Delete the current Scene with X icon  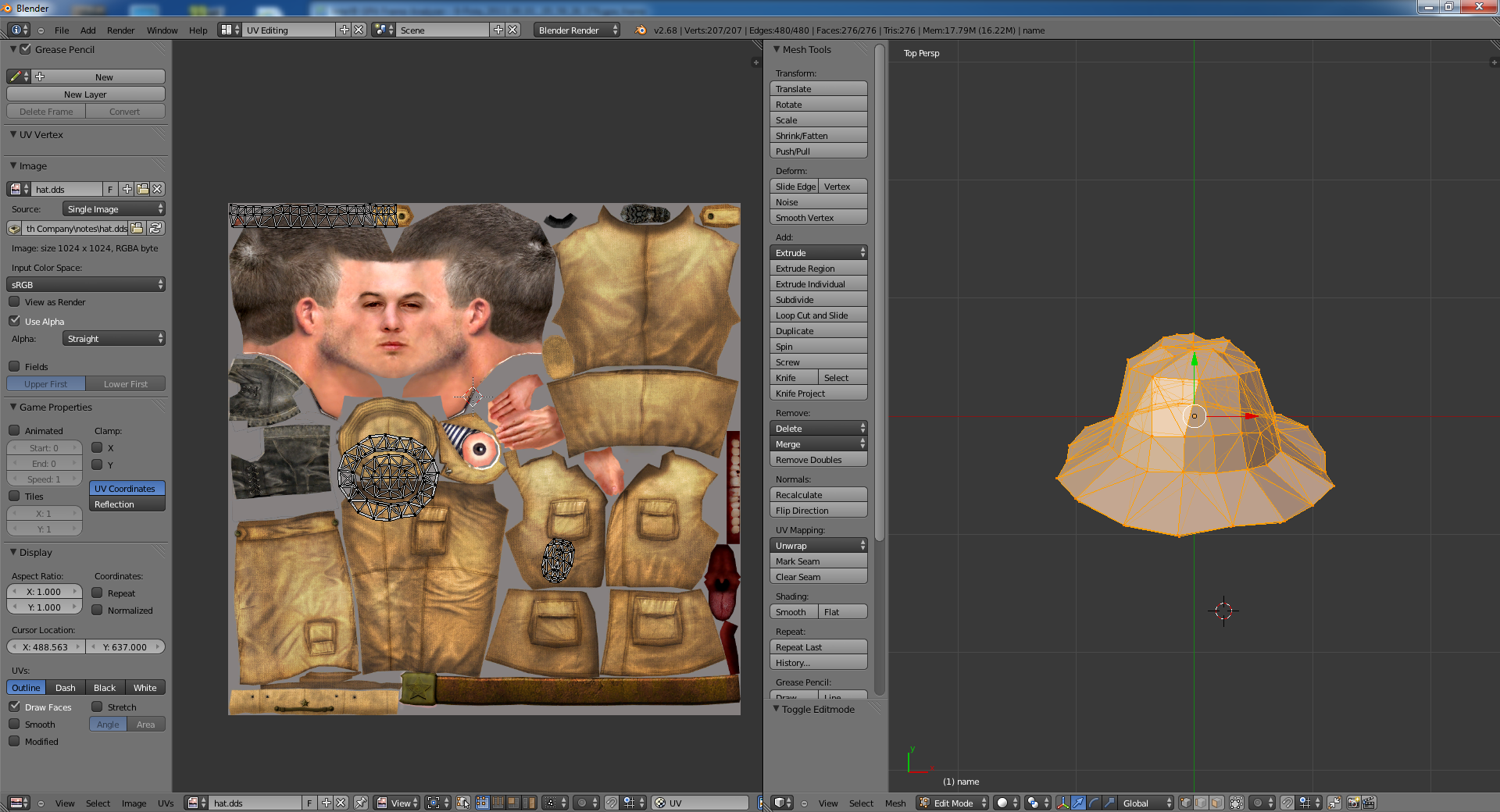512,30
